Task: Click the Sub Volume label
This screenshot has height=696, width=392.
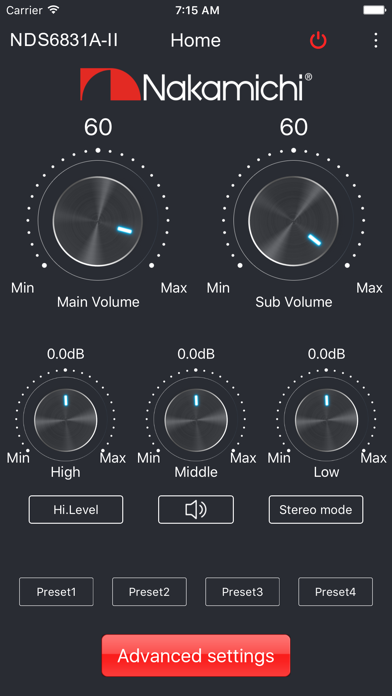Action: pos(293,302)
